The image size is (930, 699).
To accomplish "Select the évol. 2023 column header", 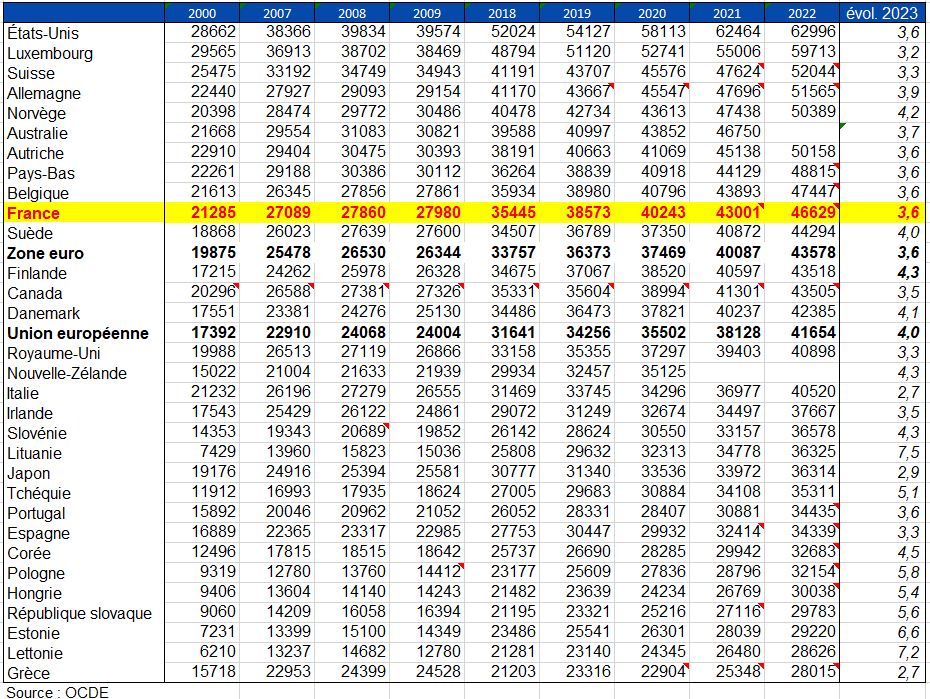I will point(884,13).
